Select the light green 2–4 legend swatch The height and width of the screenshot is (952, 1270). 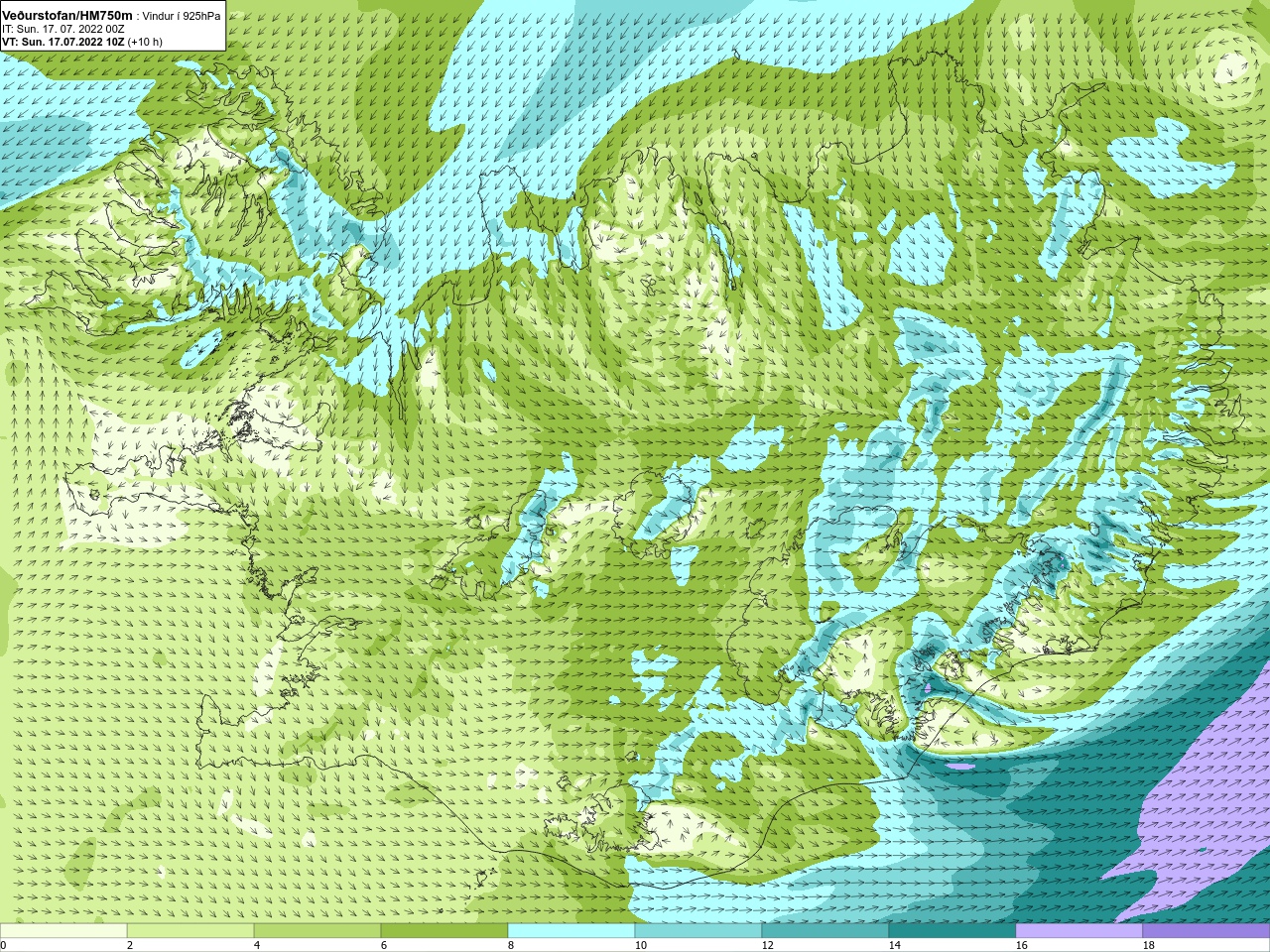(x=190, y=931)
